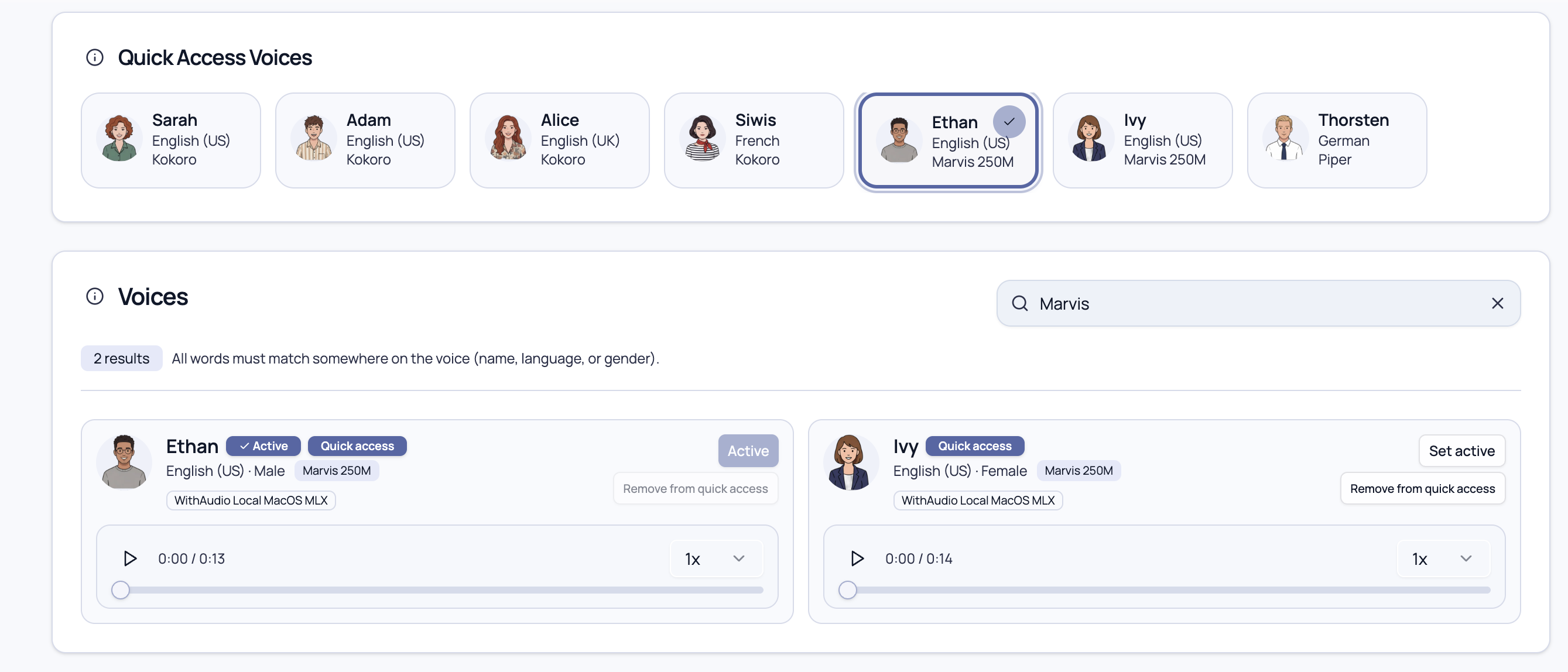1568x672 pixels.
Task: Clear the Marvis search with the X icon
Action: (1498, 303)
